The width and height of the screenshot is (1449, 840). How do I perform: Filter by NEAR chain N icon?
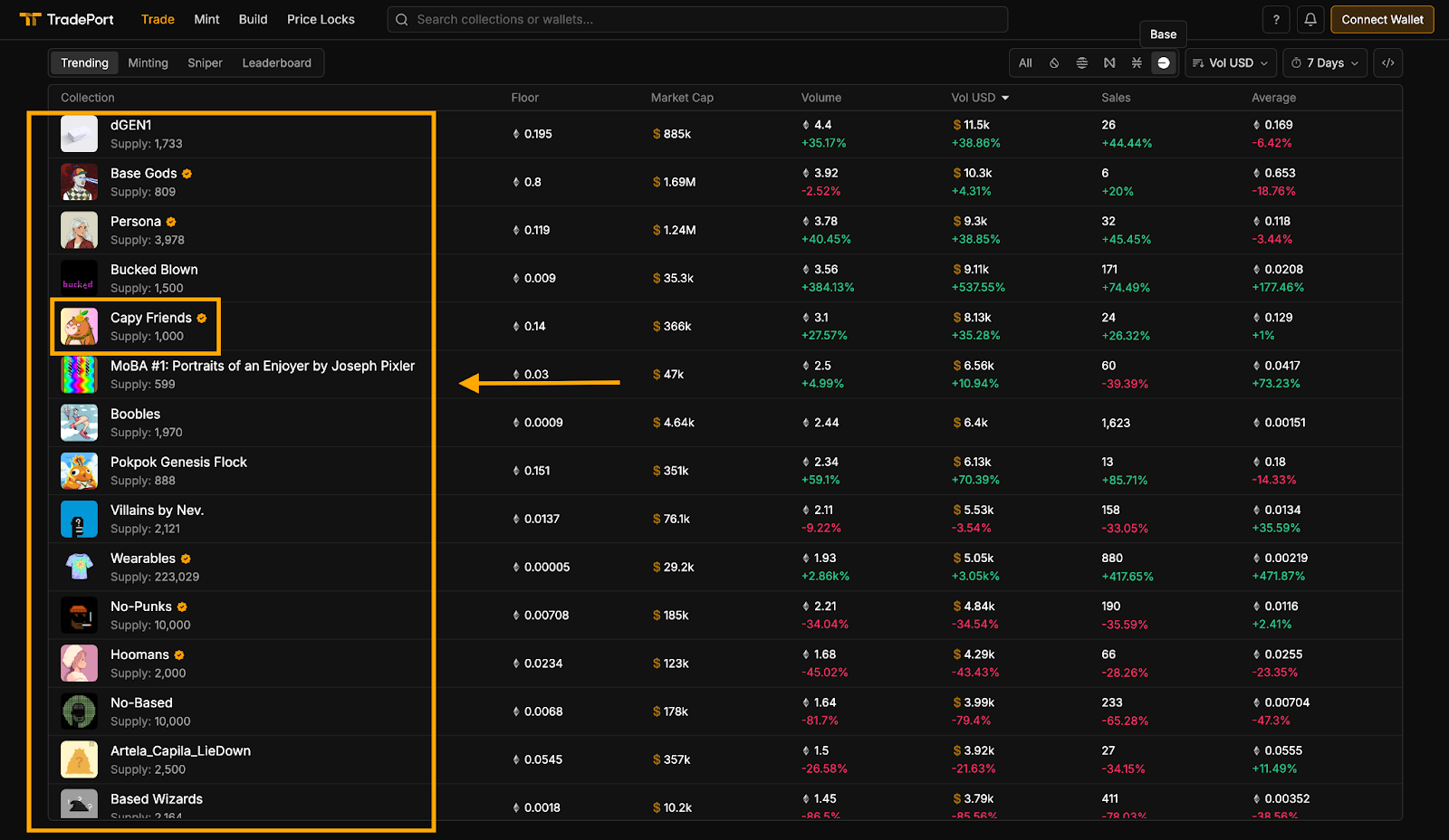[x=1109, y=62]
